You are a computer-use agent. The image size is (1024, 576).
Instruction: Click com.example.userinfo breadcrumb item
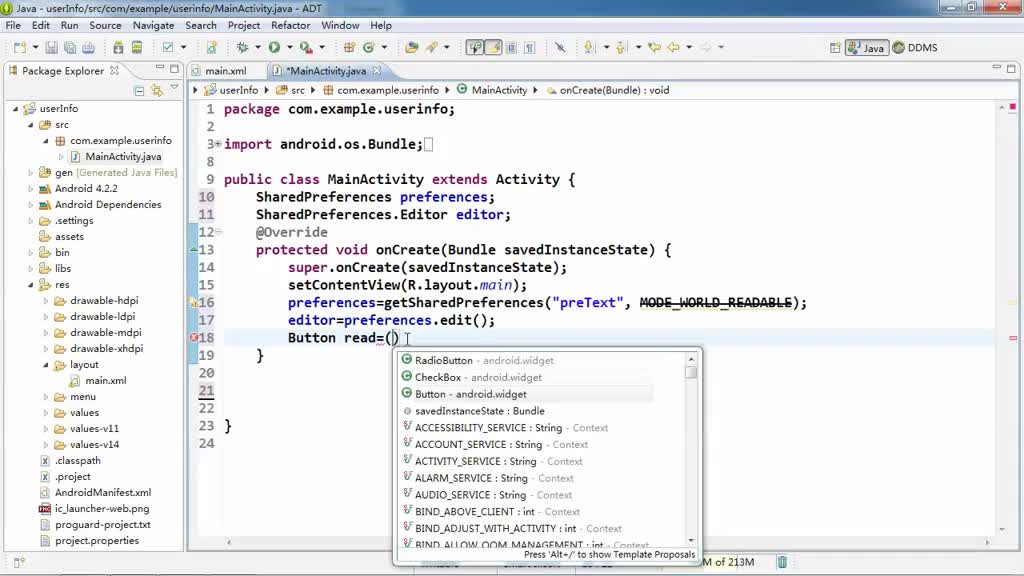tap(381, 90)
